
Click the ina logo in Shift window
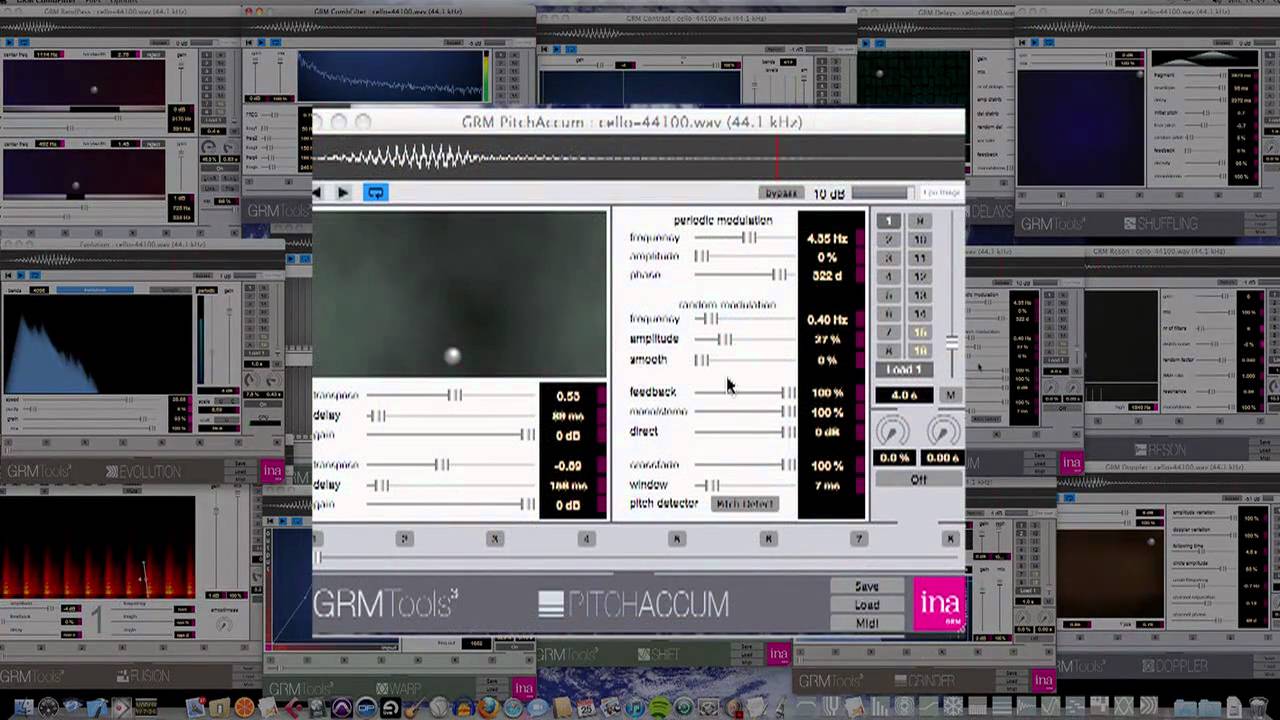[779, 654]
